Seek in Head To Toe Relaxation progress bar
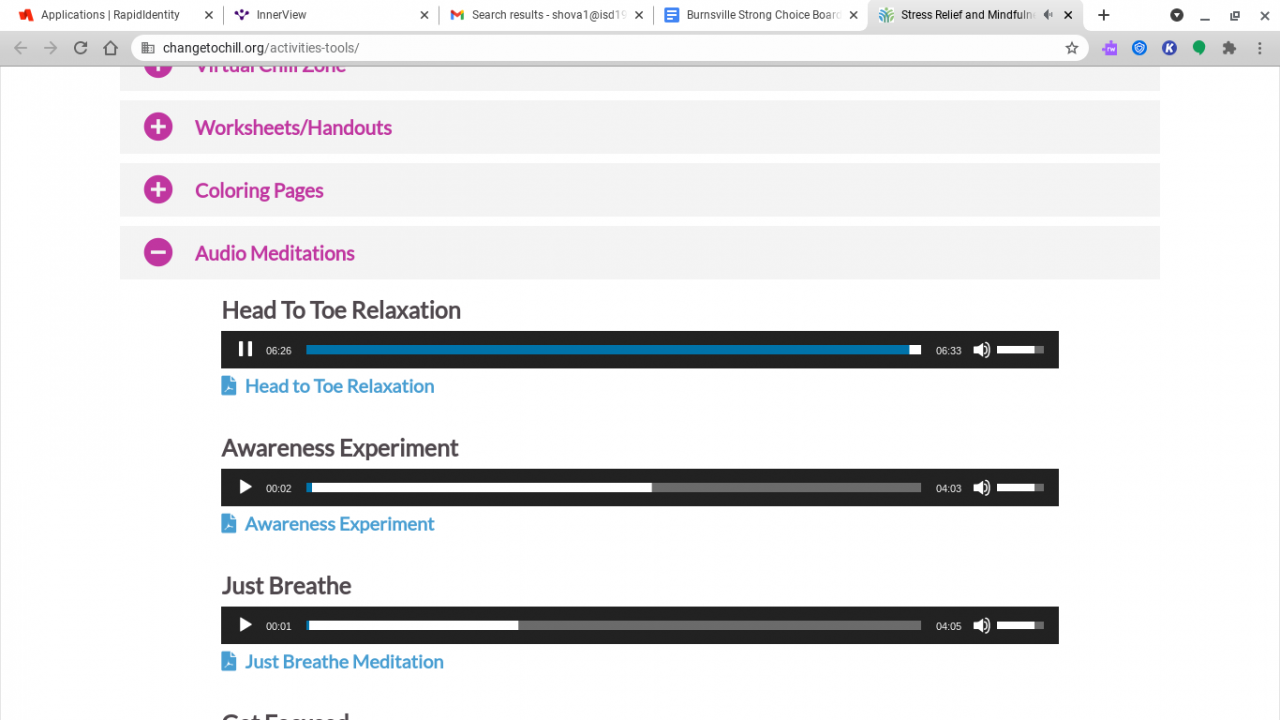The height and width of the screenshot is (720, 1280). coord(613,349)
